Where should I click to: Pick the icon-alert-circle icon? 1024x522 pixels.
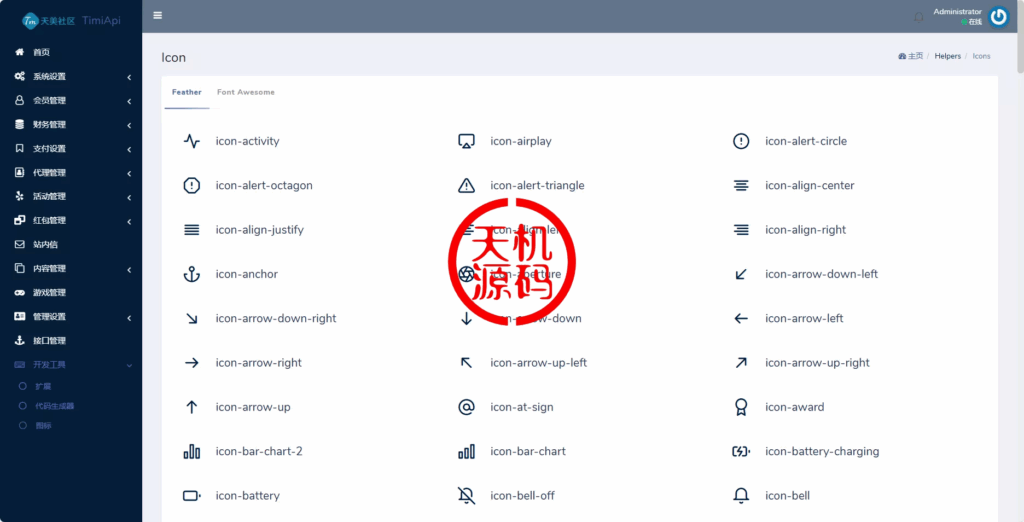[x=741, y=141]
